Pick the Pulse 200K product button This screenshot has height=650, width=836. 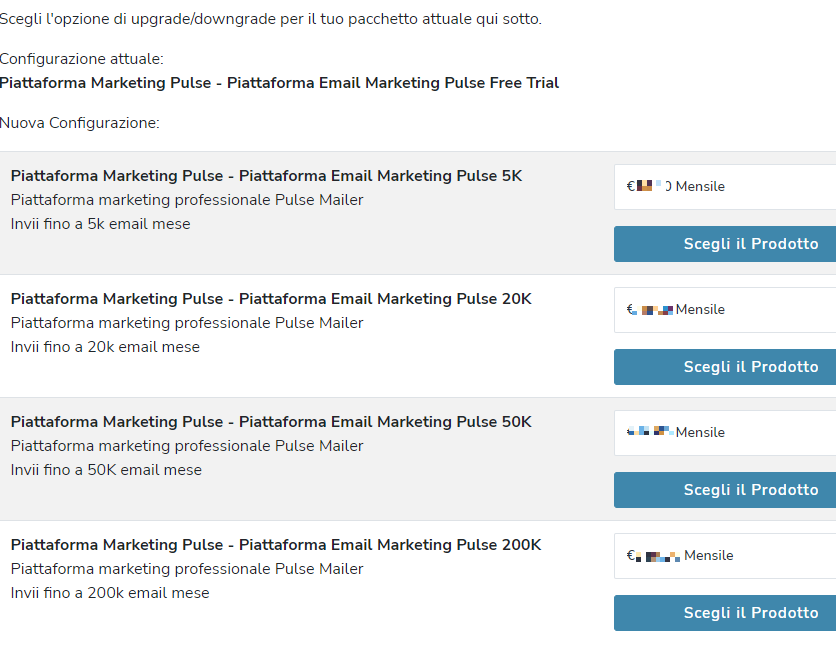725,613
